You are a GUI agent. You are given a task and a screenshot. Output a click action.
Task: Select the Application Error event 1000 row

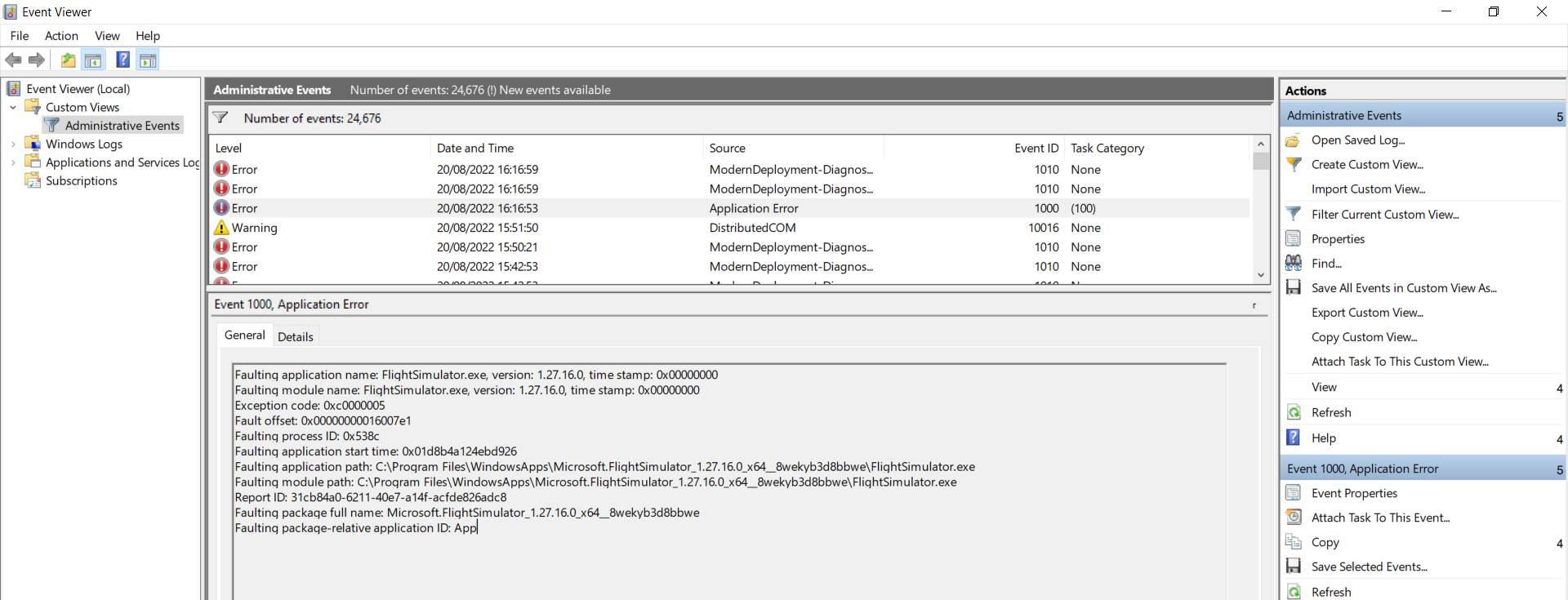pos(730,209)
